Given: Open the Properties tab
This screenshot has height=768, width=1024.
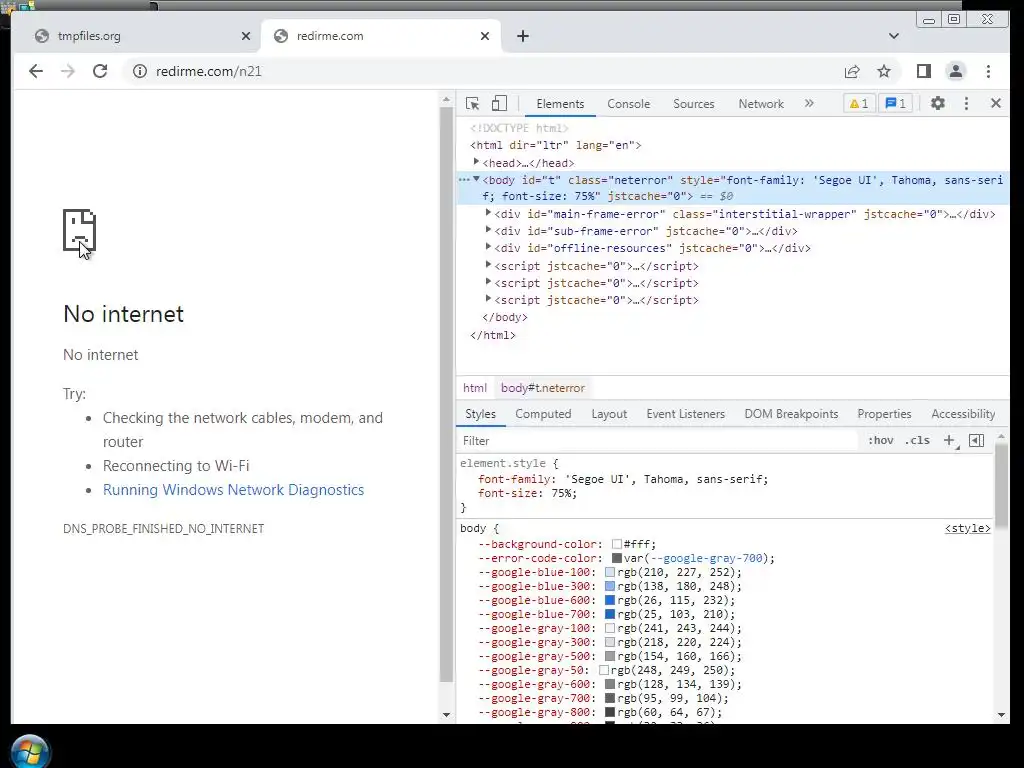Looking at the screenshot, I should 884,414.
